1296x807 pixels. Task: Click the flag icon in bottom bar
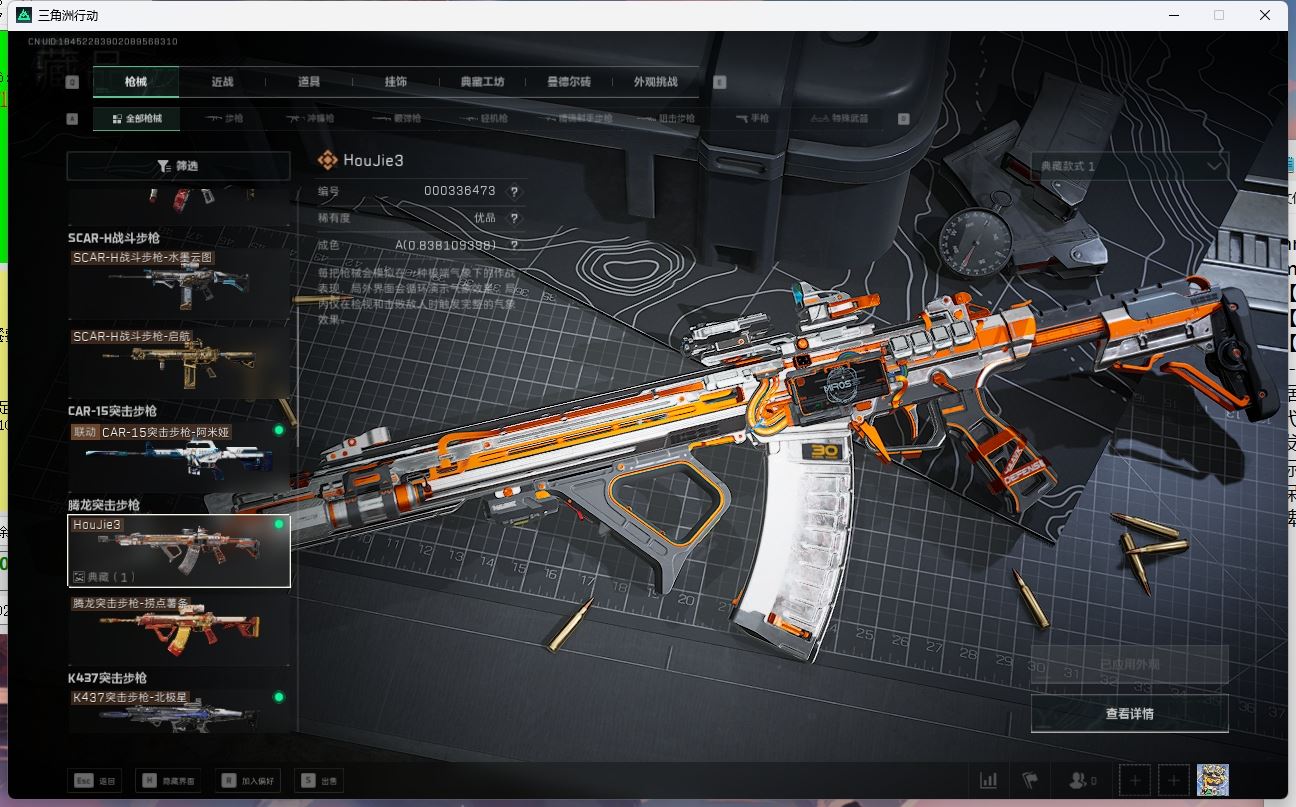coord(1030,780)
